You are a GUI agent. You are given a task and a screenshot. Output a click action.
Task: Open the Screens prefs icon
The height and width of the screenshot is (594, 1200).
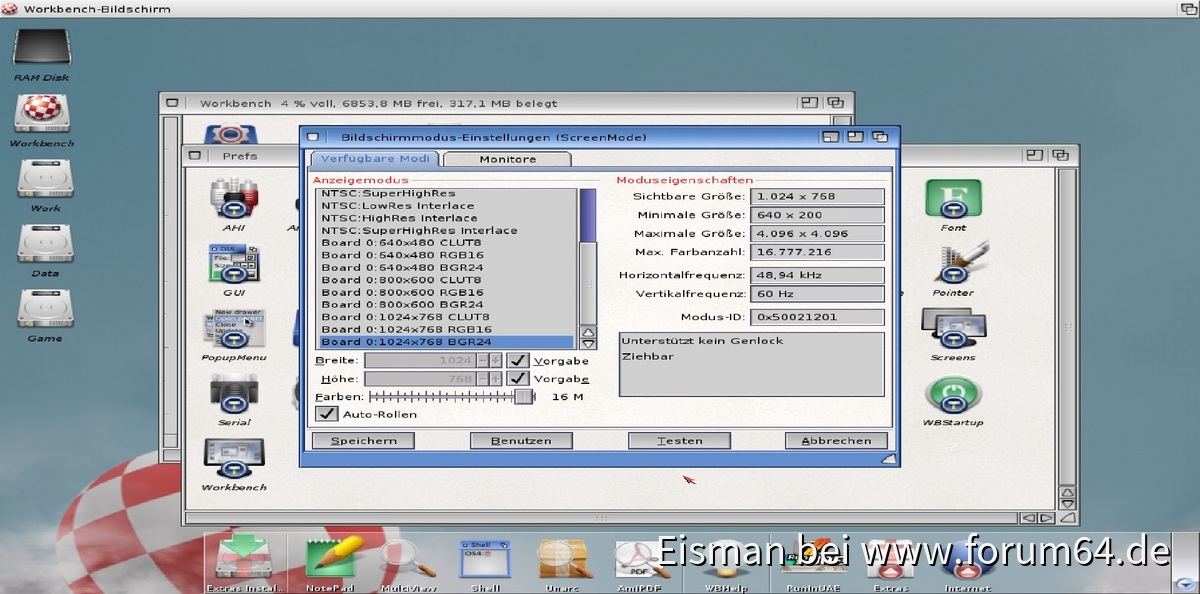[x=953, y=329]
